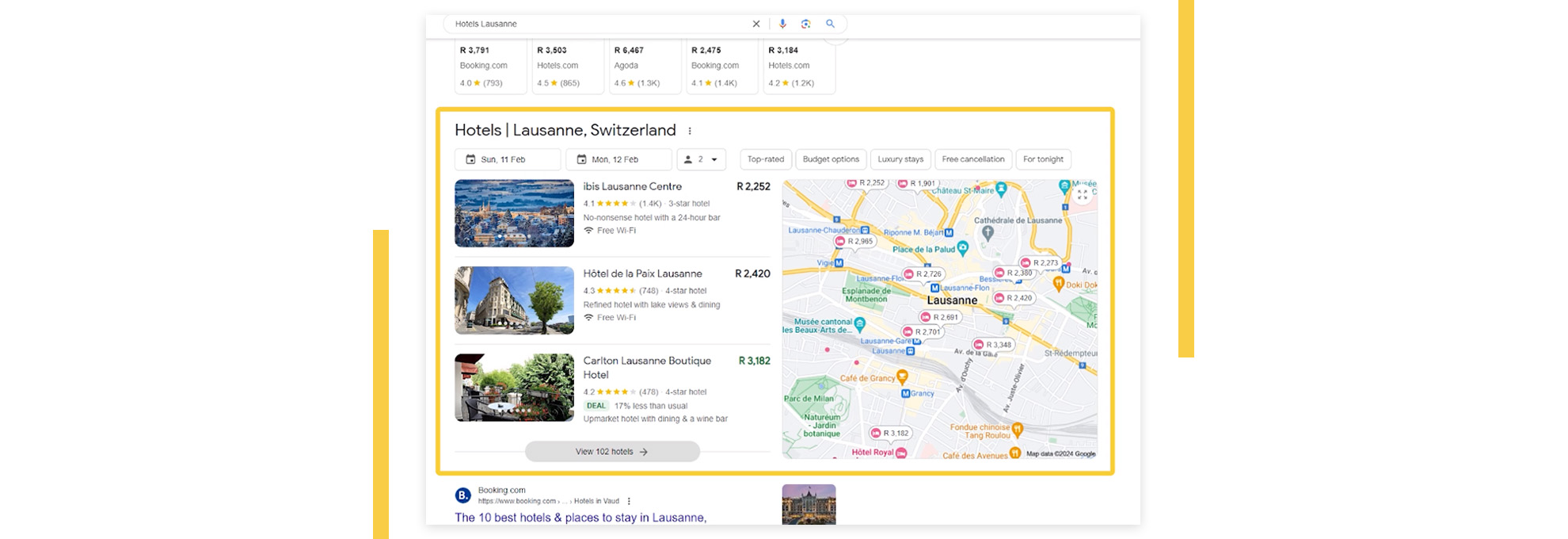Select the R 2,701 hotel pin
This screenshot has width=1568, height=539.
point(923,331)
